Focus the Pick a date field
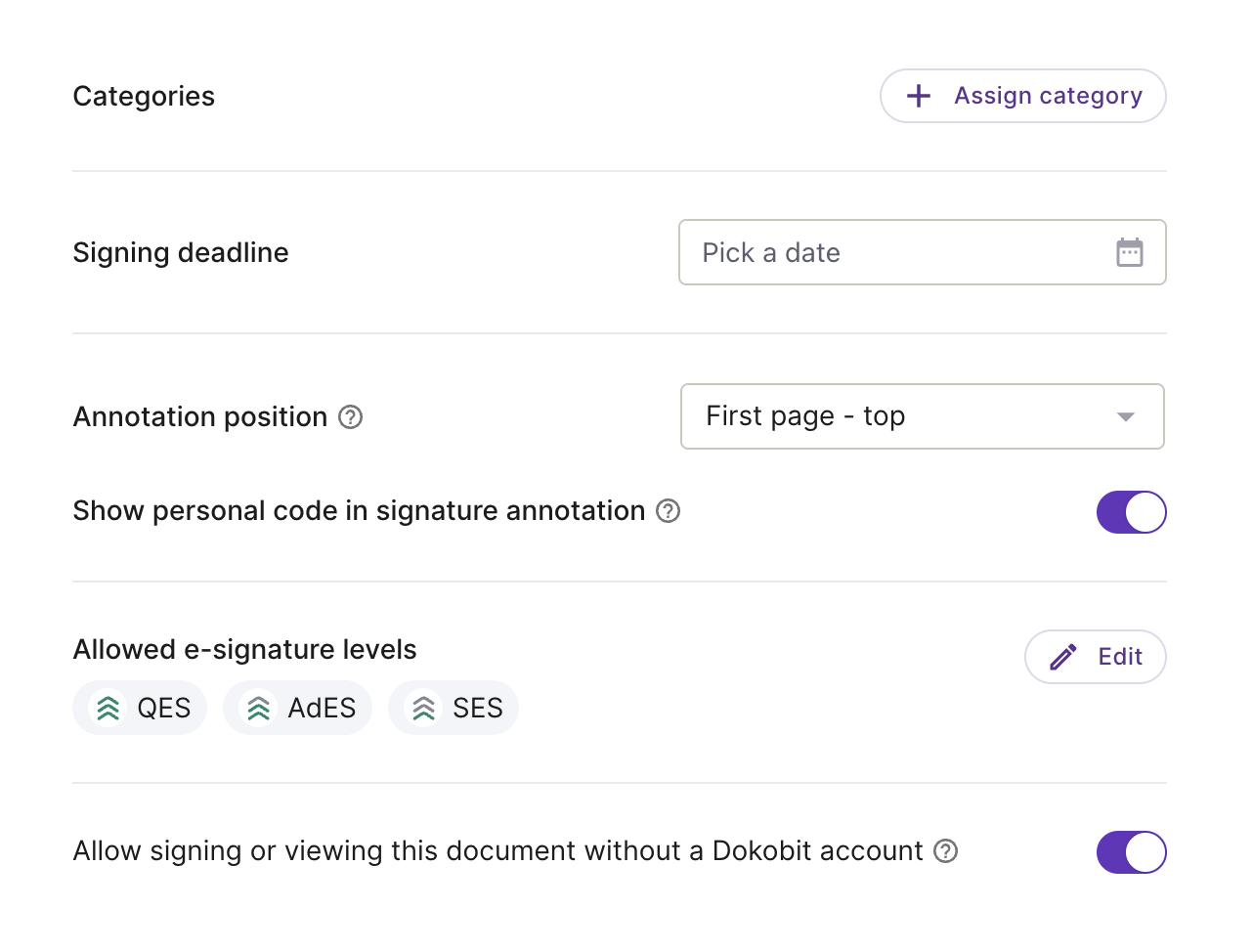1253x952 pixels. pyautogui.click(x=922, y=252)
